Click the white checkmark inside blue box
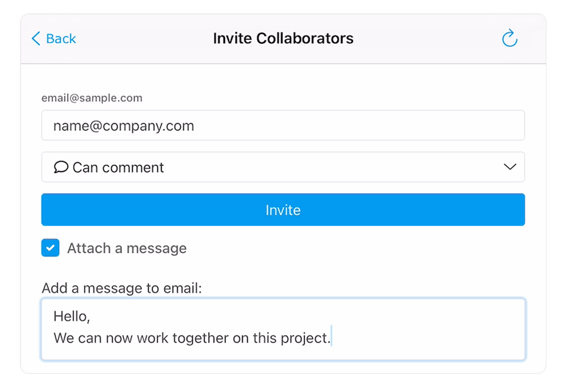 [50, 248]
